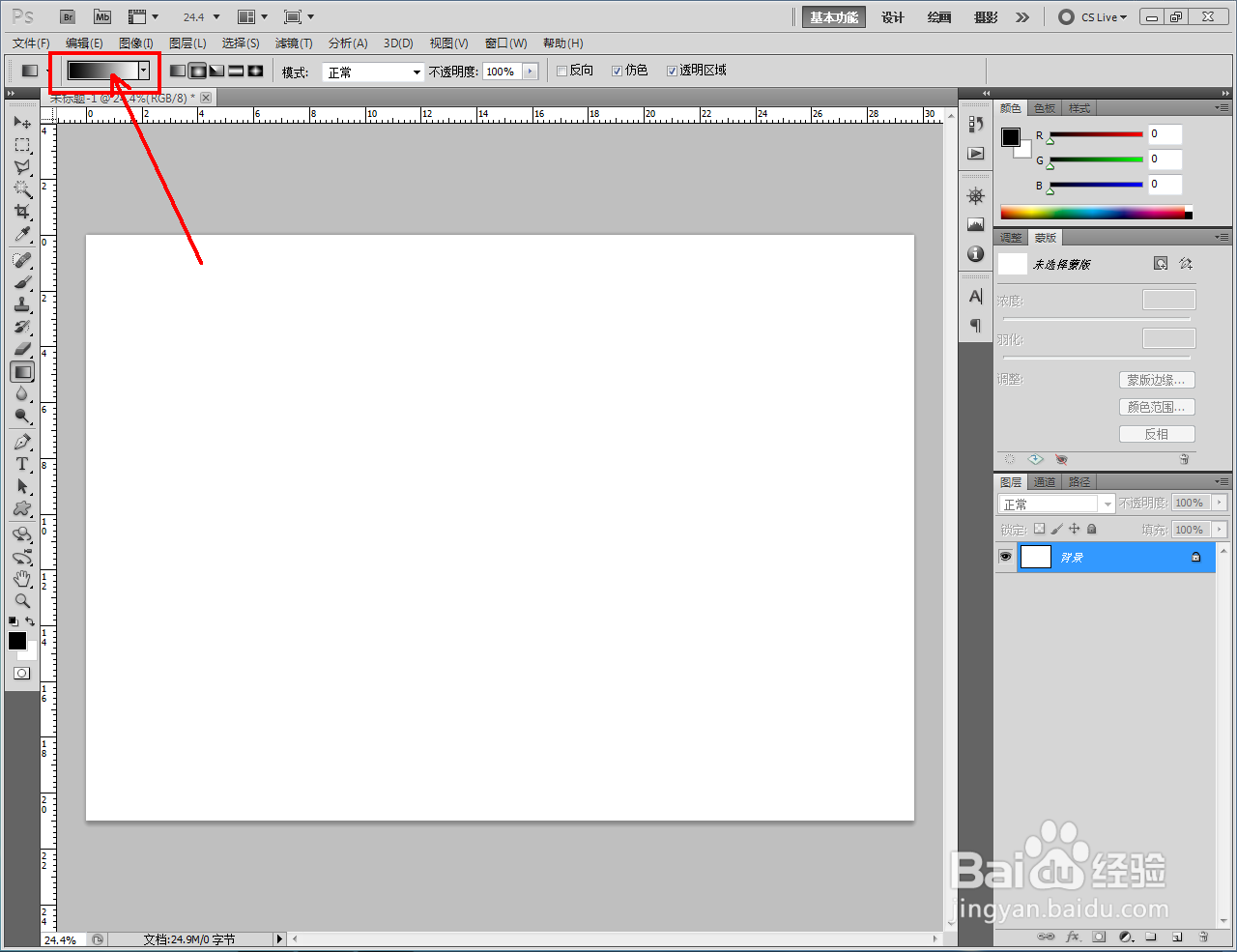1237x952 pixels.
Task: Select the Path Selection tool
Action: pos(22,486)
